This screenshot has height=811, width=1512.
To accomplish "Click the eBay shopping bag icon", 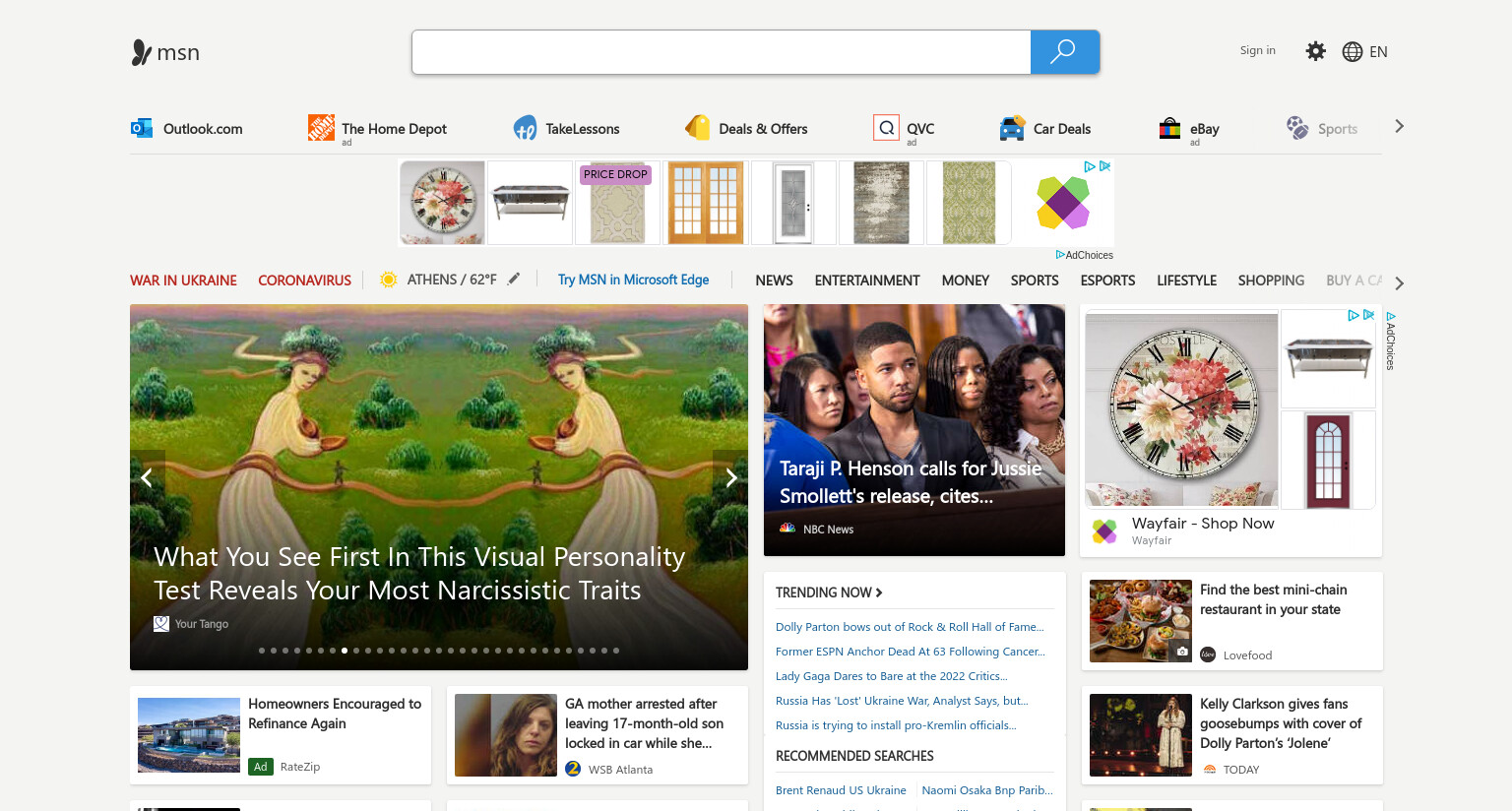I will 1169,128.
